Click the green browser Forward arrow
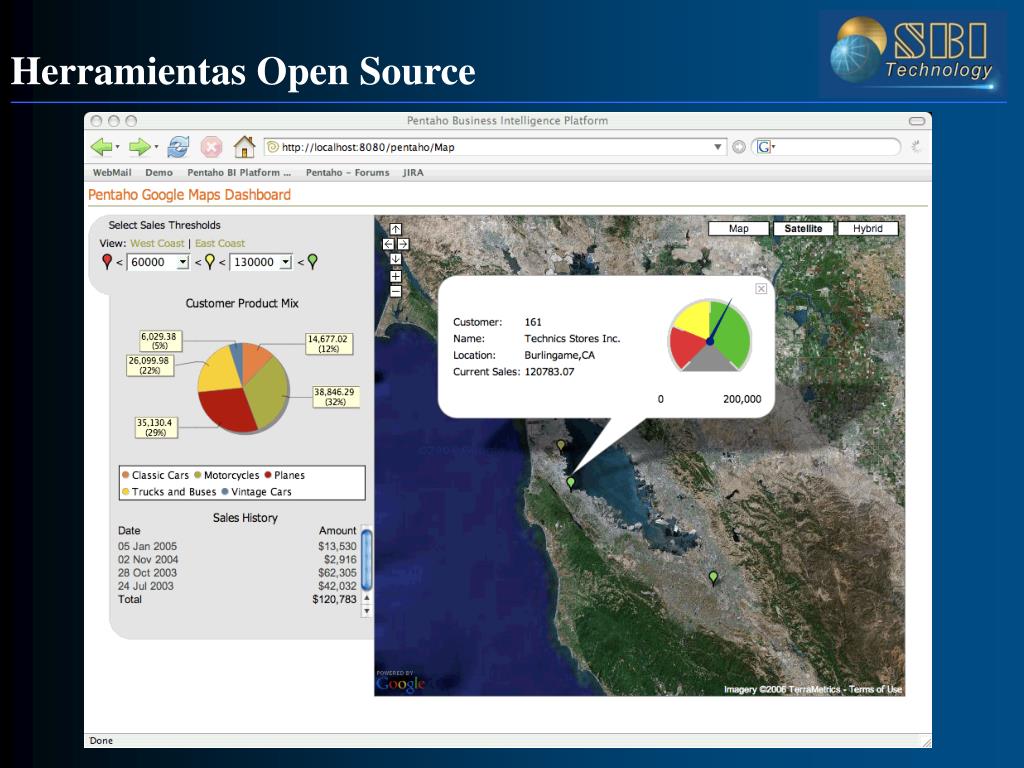1024x768 pixels. (x=140, y=147)
